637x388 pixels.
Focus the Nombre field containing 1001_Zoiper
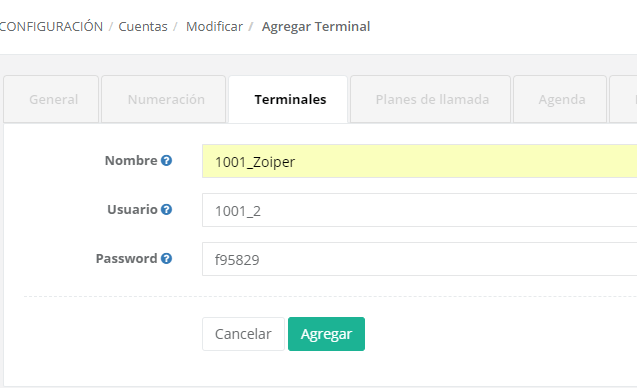click(x=420, y=161)
